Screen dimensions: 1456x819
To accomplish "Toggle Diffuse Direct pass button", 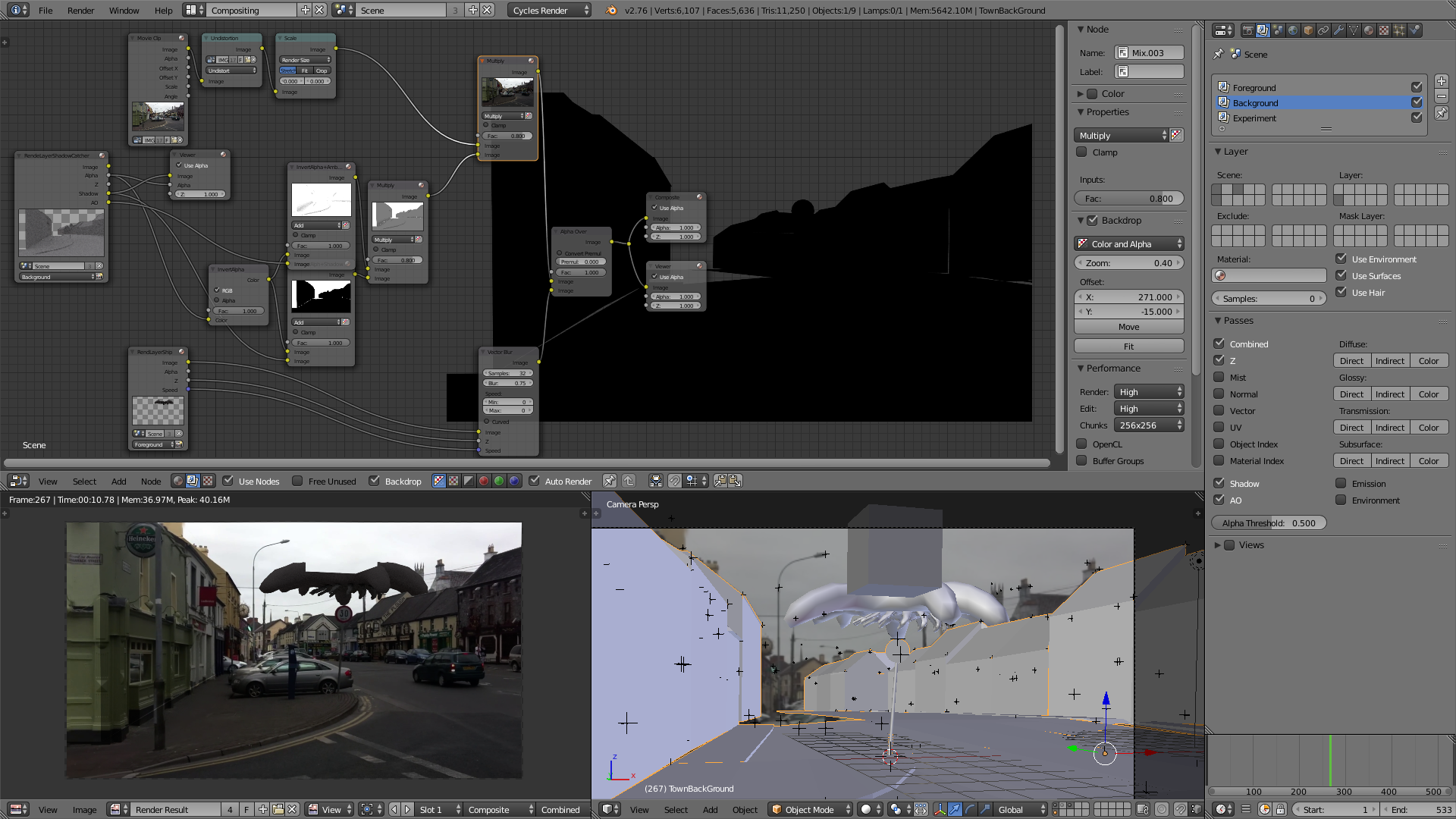I will pos(1351,361).
